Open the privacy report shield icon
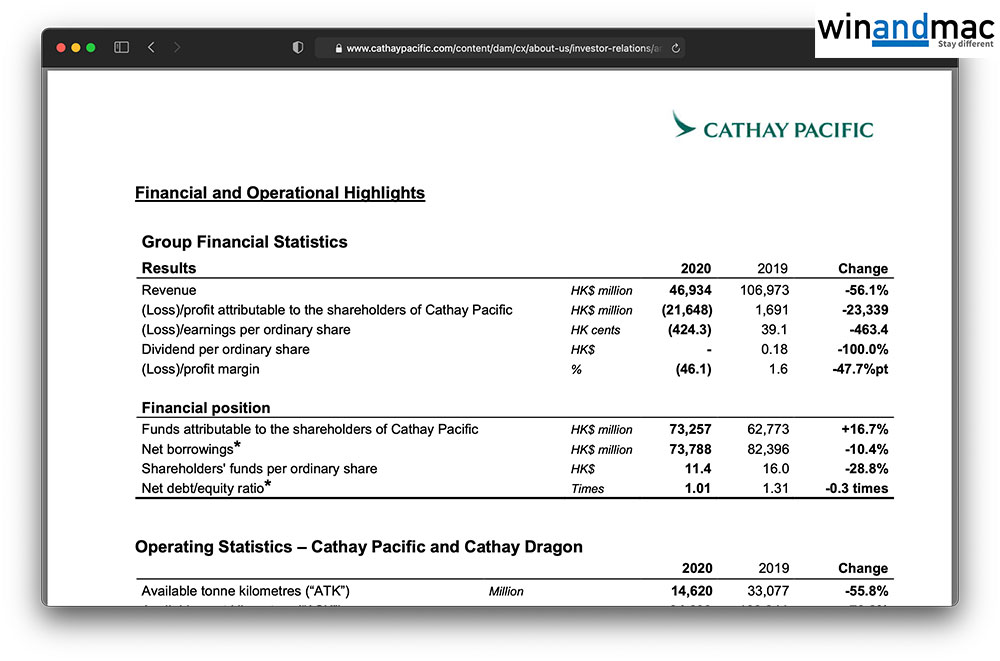This screenshot has height=661, width=1000. click(x=297, y=47)
